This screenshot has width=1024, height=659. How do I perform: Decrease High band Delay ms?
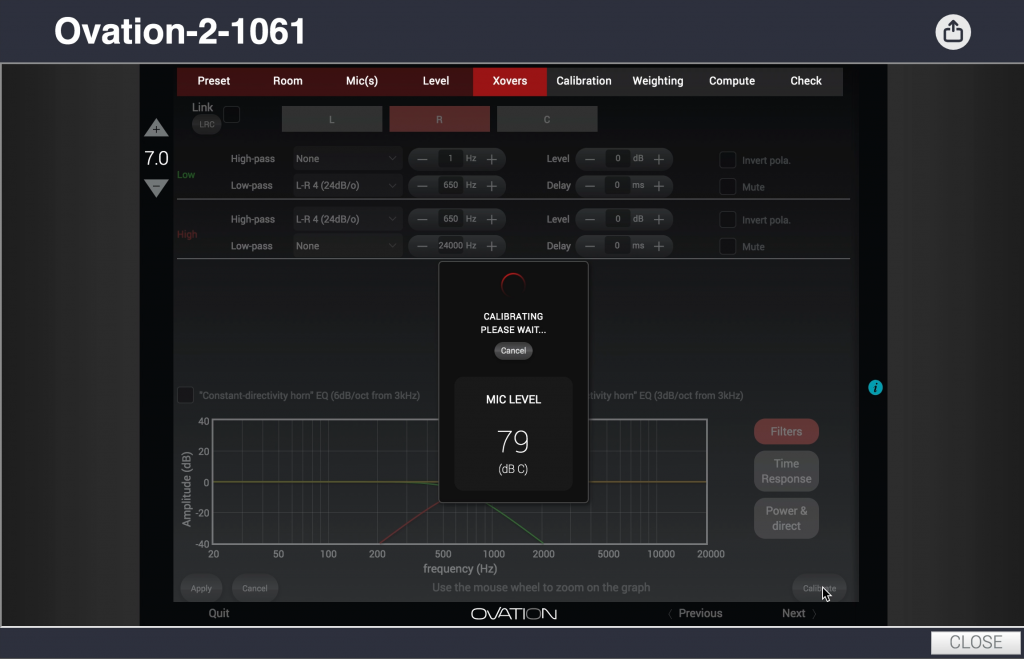(590, 246)
